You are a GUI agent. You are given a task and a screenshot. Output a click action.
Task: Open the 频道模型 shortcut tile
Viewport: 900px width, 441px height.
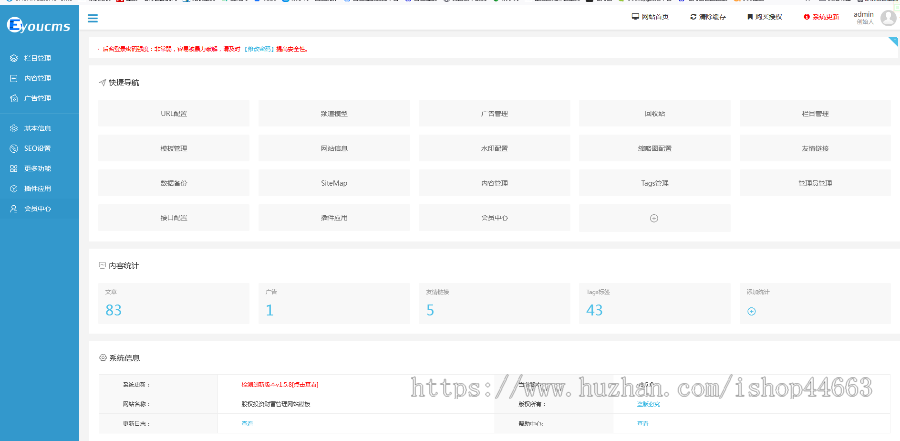pyautogui.click(x=334, y=113)
